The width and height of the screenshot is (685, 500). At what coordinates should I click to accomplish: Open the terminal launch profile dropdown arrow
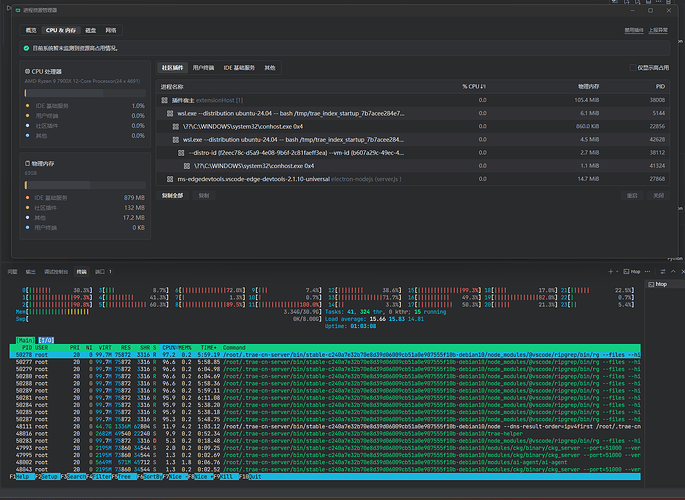[x=617, y=272]
